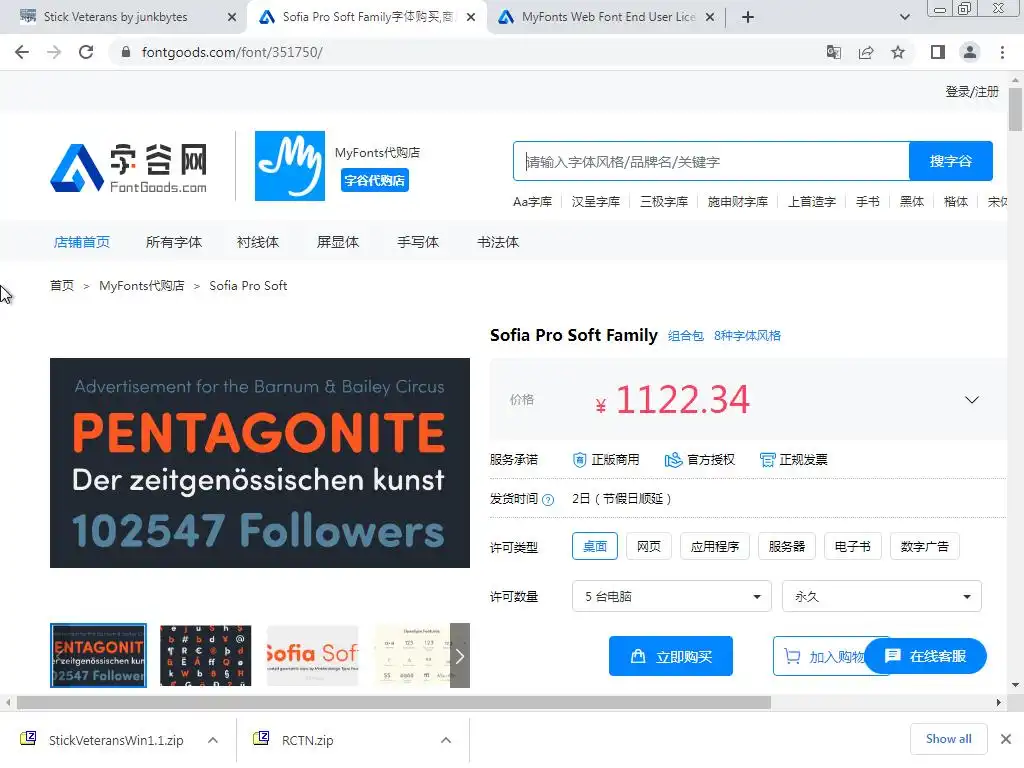Select 数字广告 license type
Viewport: 1024px width, 768px height.
(x=925, y=546)
